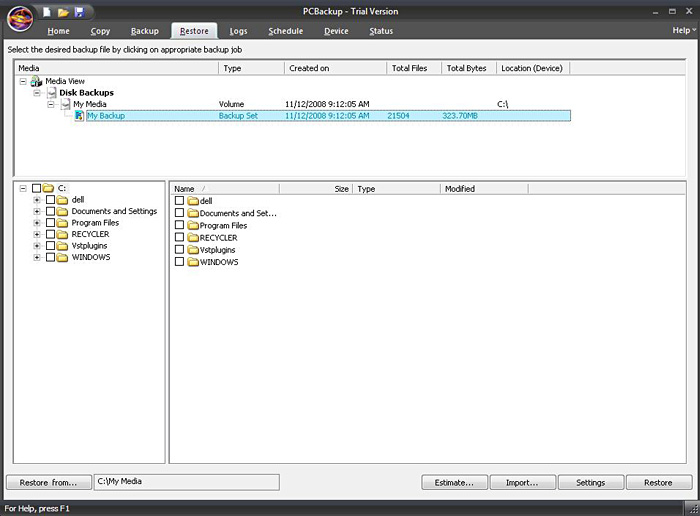
Task: Check the C: drive checkbox in tree
Action: [37, 188]
